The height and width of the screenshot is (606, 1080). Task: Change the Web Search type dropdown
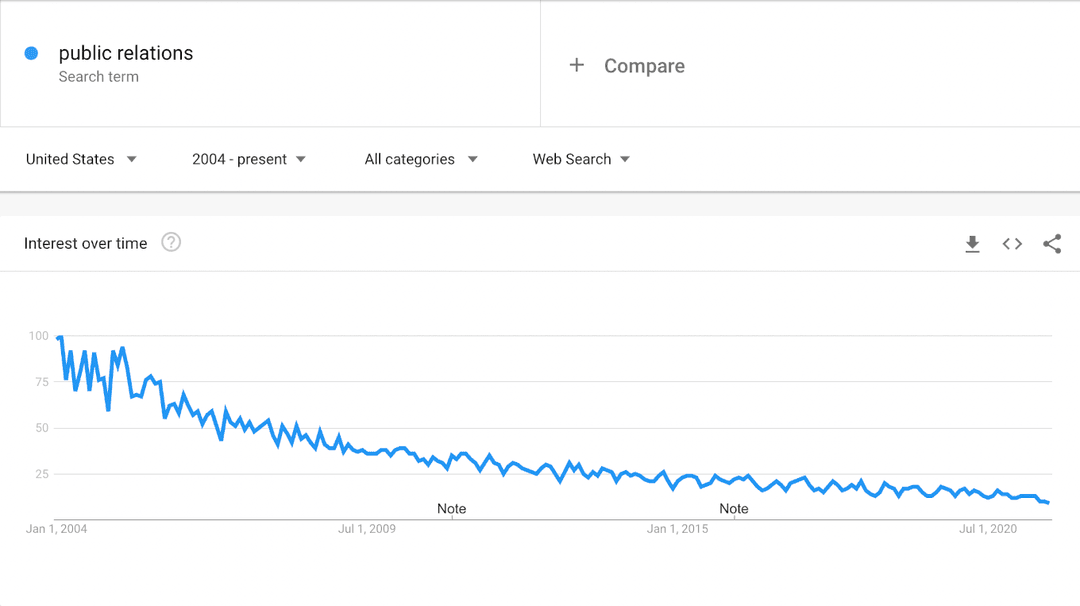[x=580, y=159]
